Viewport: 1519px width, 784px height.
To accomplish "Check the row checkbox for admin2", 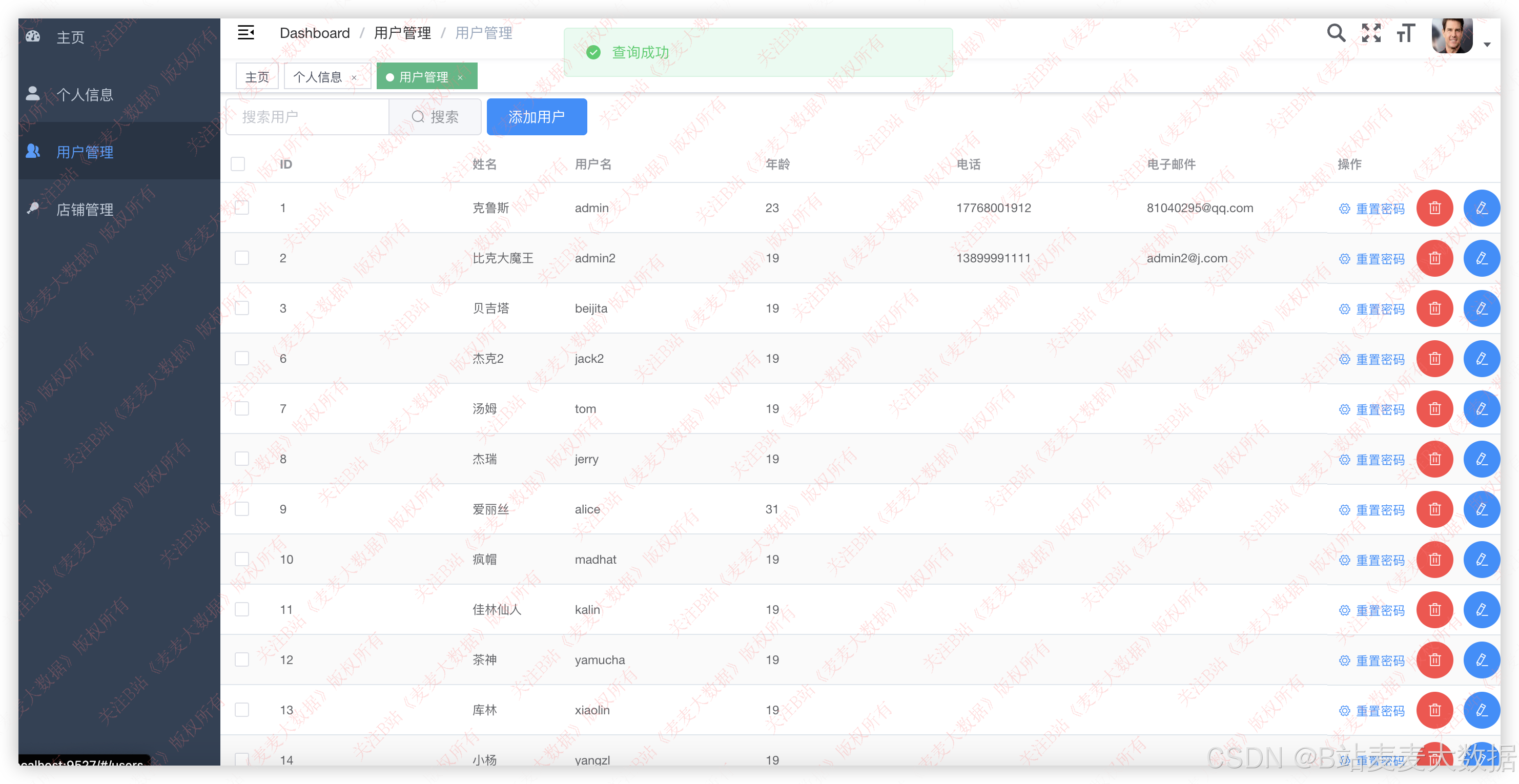I will [242, 258].
